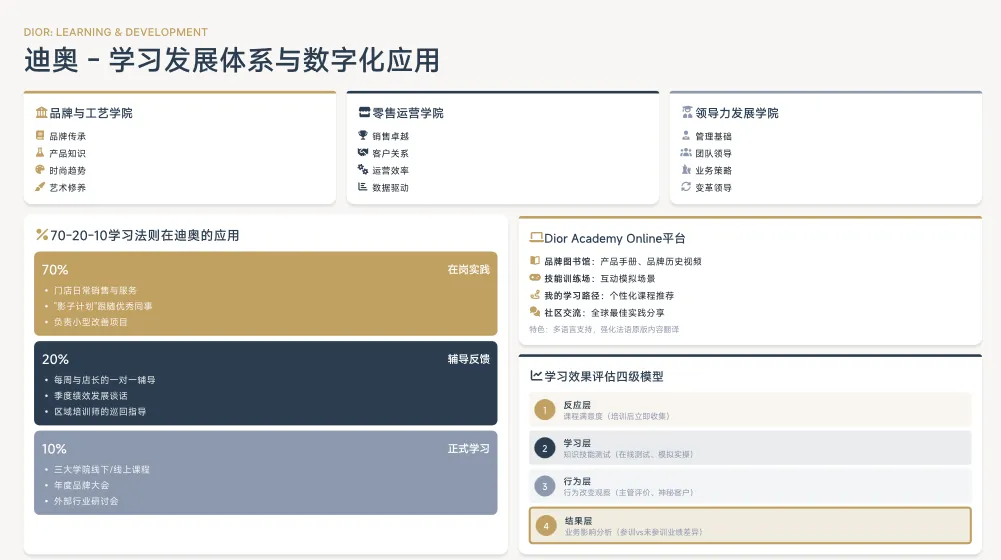Click the 70-20-10学习法则在迪奥的应用 heading
This screenshot has height=560, width=1001.
click(x=145, y=236)
